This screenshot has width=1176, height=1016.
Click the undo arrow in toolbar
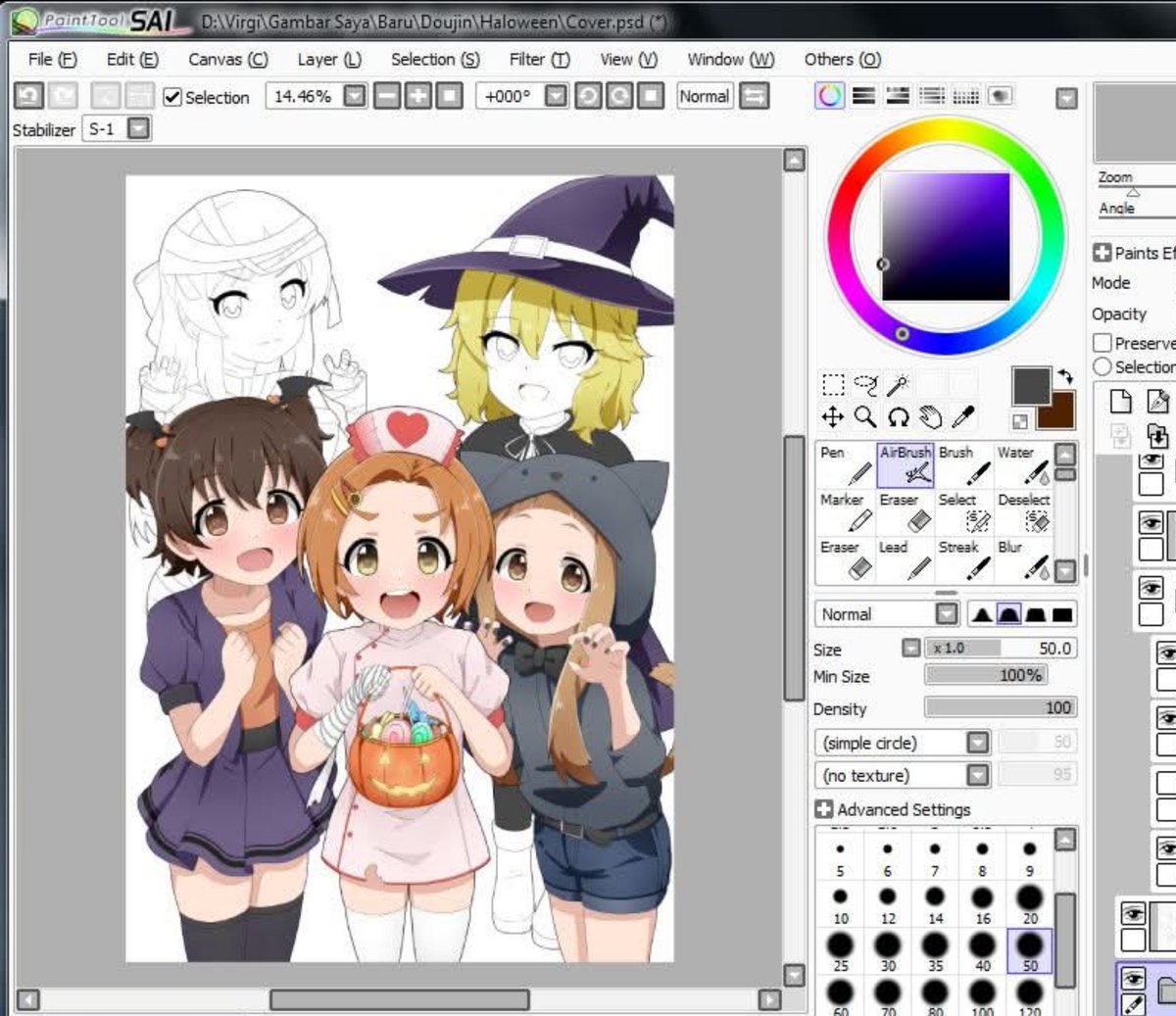tap(28, 96)
